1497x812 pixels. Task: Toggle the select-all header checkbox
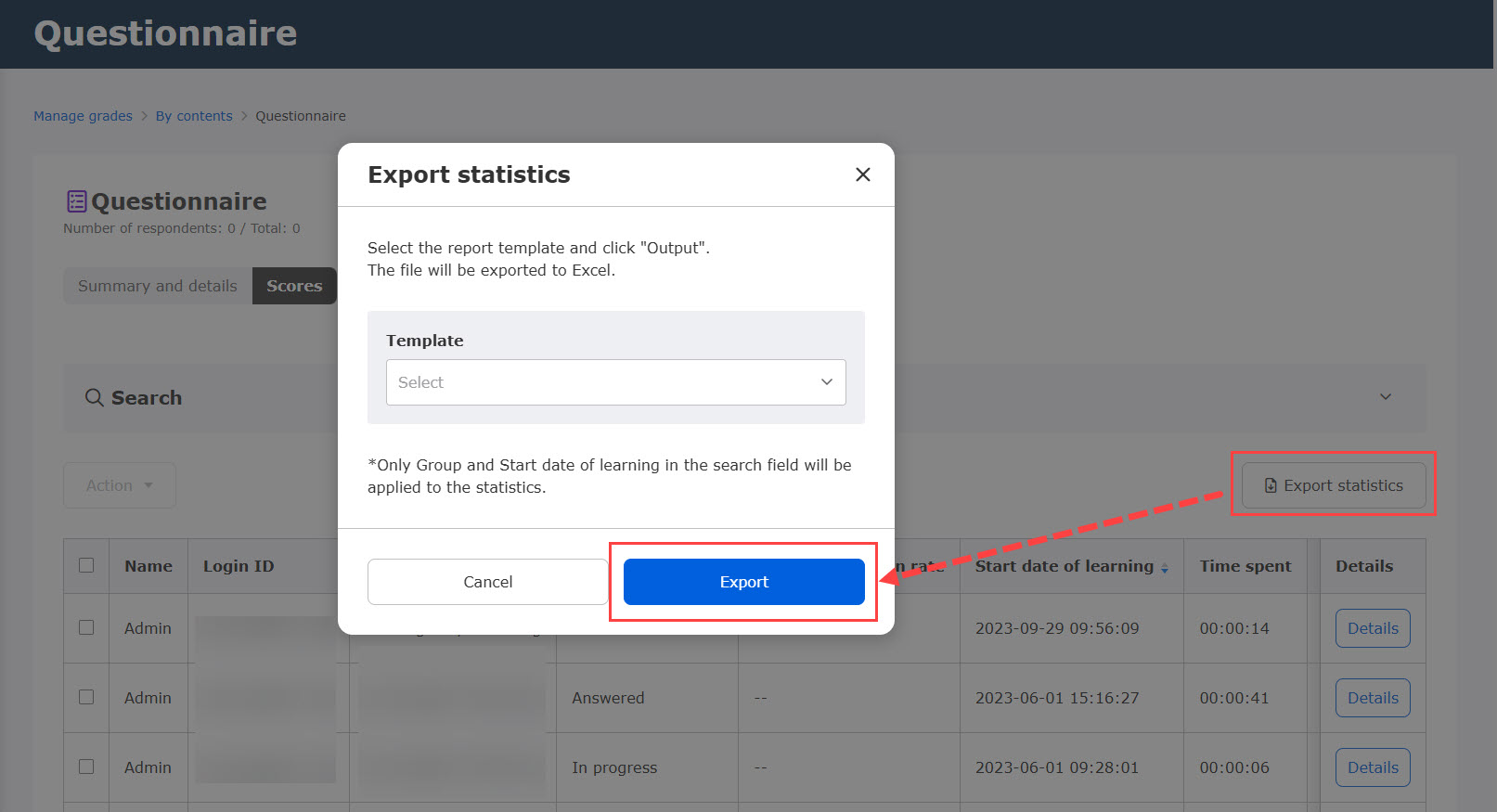(86, 565)
